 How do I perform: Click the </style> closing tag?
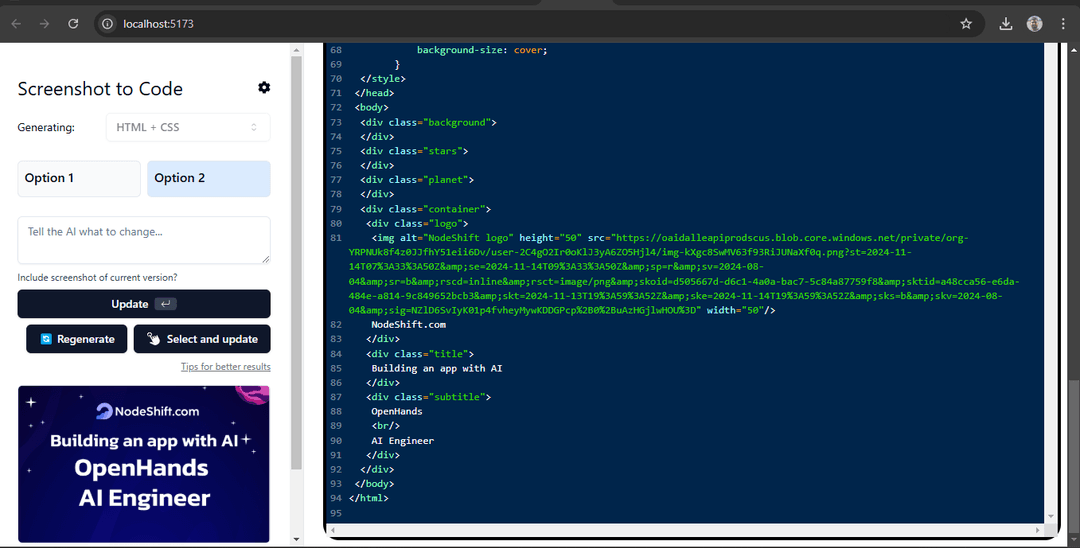(383, 78)
